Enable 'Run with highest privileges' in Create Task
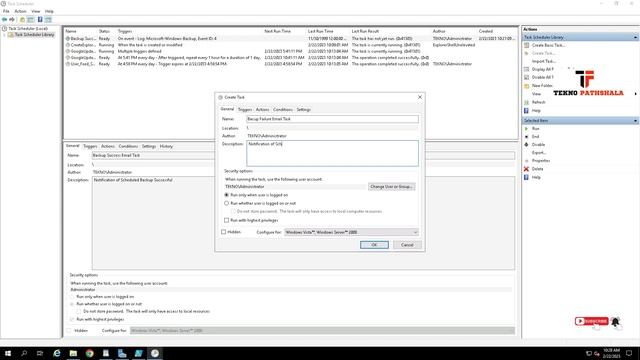This screenshot has height=360, width=640. point(227,220)
